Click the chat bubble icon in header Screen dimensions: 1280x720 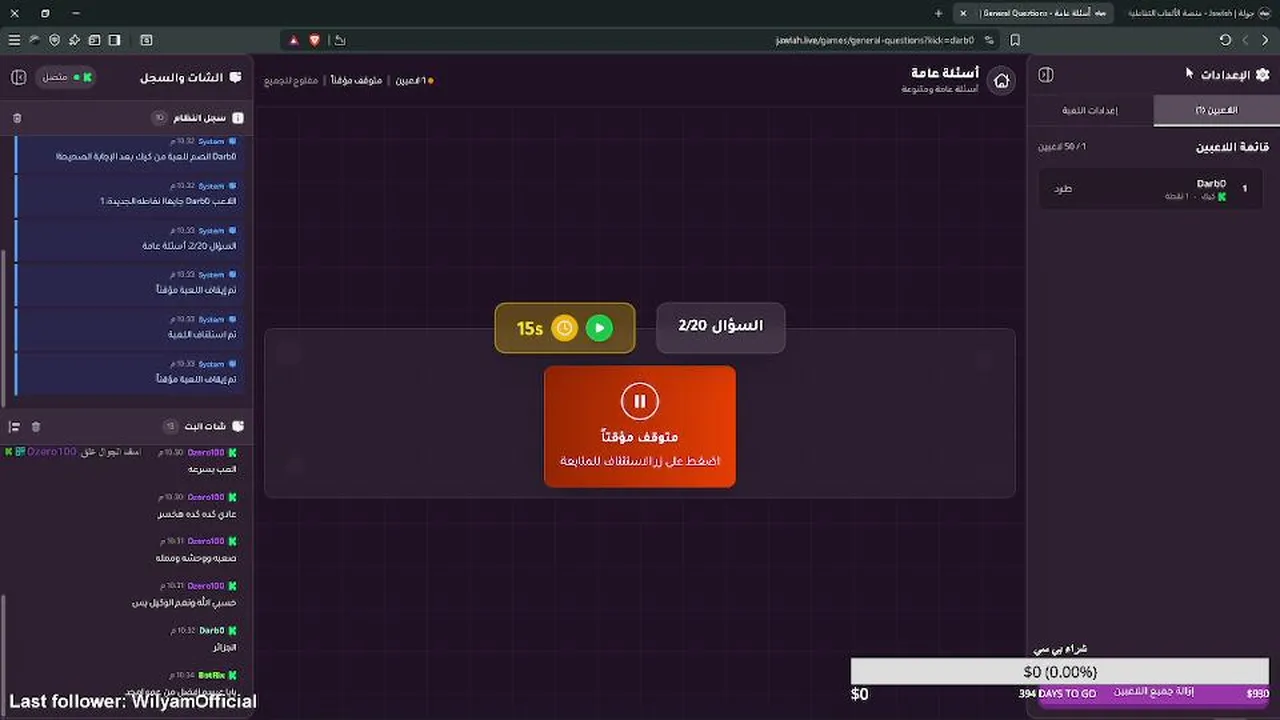pos(236,77)
